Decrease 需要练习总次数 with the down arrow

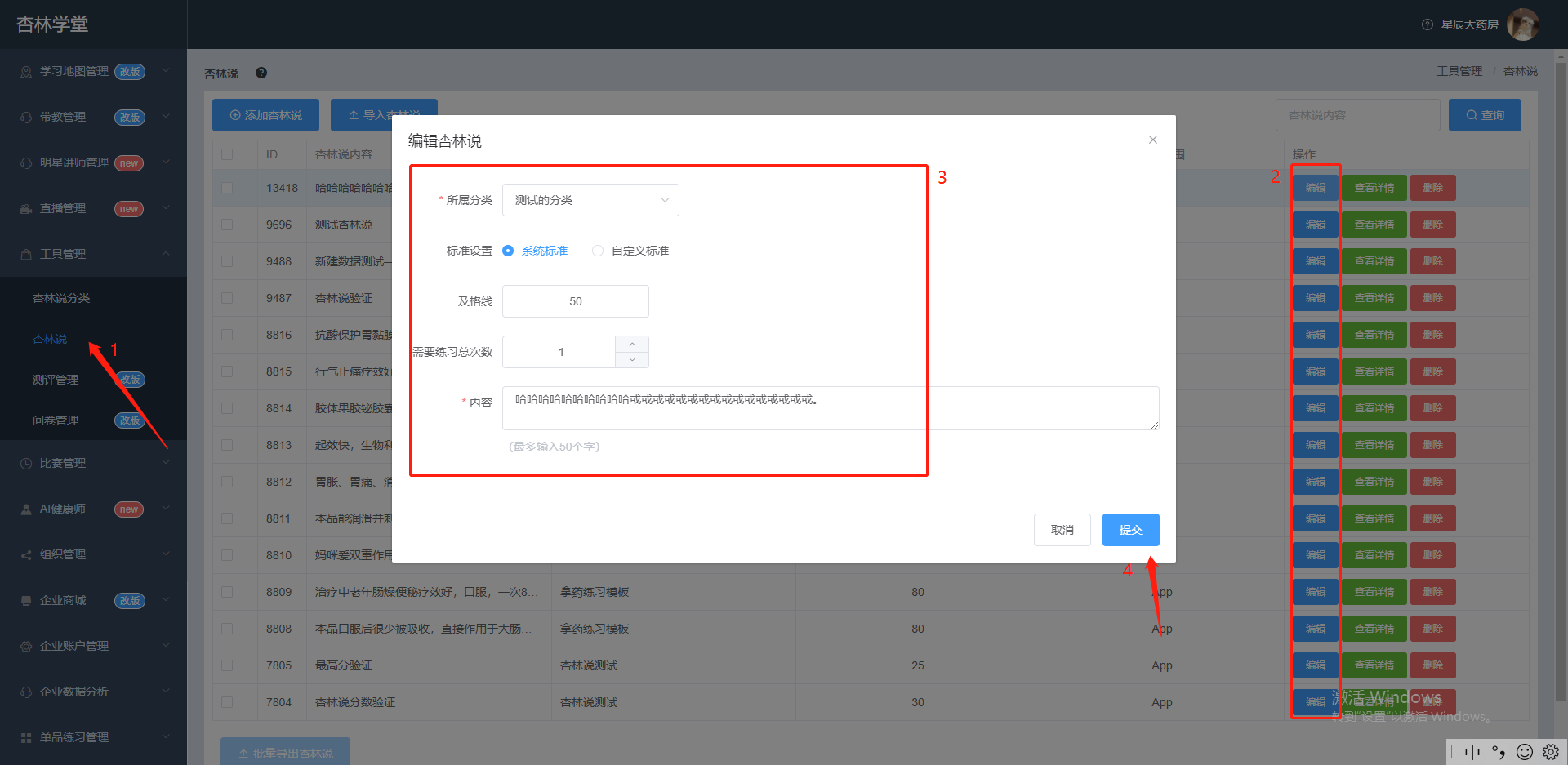pyautogui.click(x=632, y=360)
